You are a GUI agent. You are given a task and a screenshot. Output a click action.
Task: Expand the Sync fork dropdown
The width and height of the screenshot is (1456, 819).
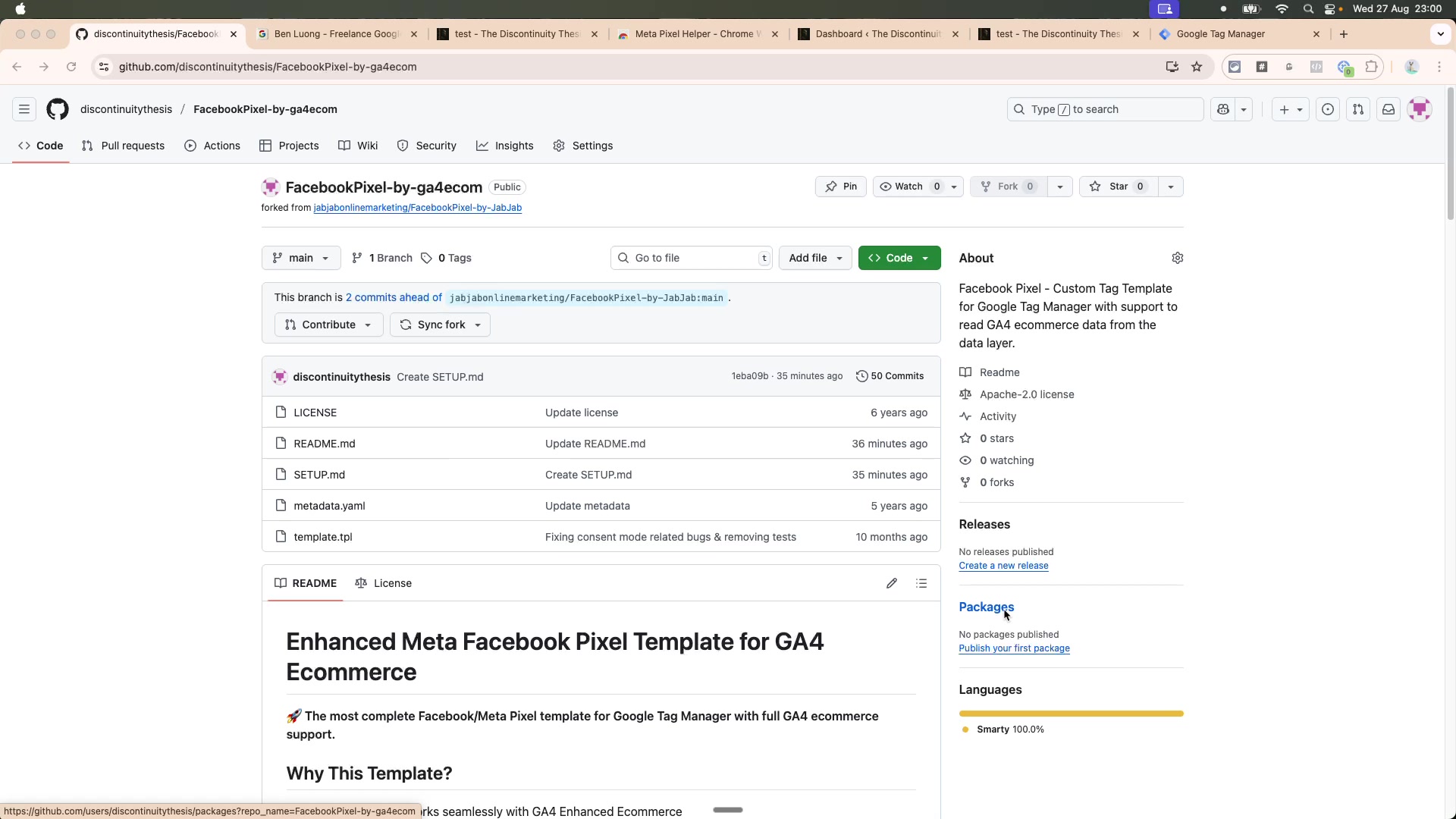click(x=440, y=325)
